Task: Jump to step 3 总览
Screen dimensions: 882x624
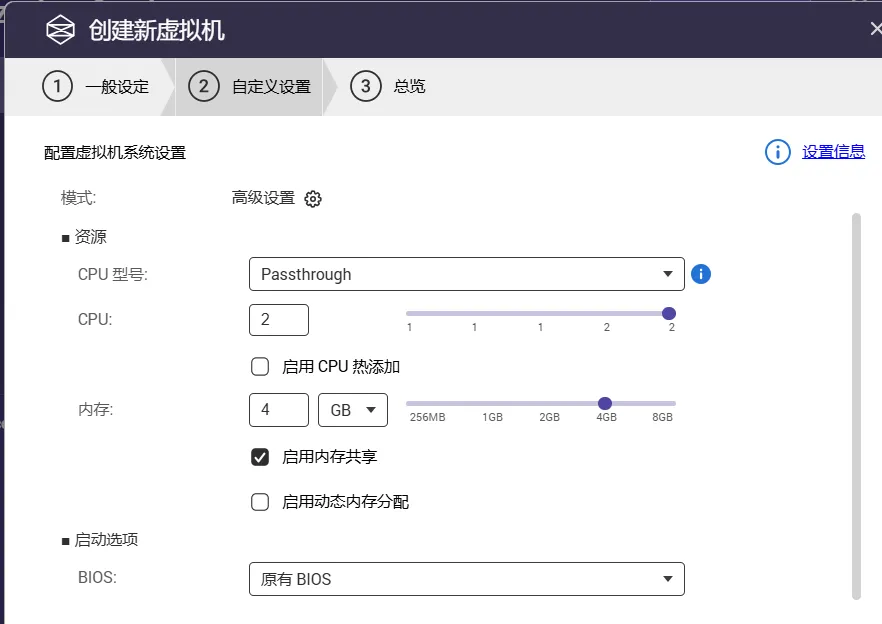Action: [388, 87]
